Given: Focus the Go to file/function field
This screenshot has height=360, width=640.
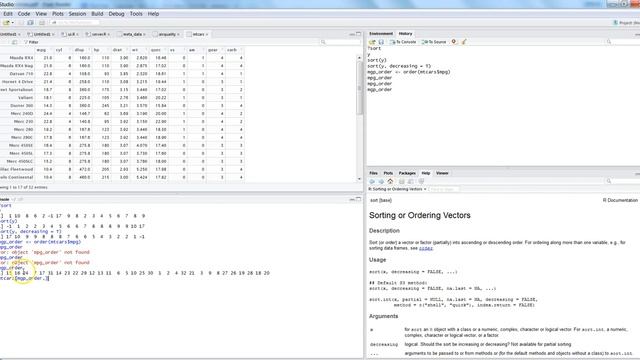Looking at the screenshot, I should [76, 23].
